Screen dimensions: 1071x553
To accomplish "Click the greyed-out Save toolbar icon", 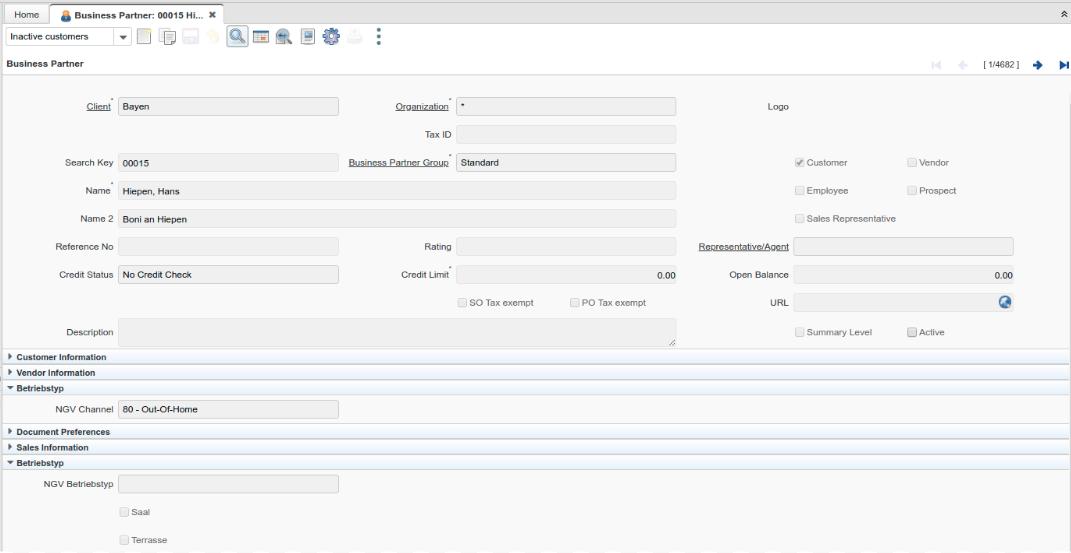I will click(190, 37).
